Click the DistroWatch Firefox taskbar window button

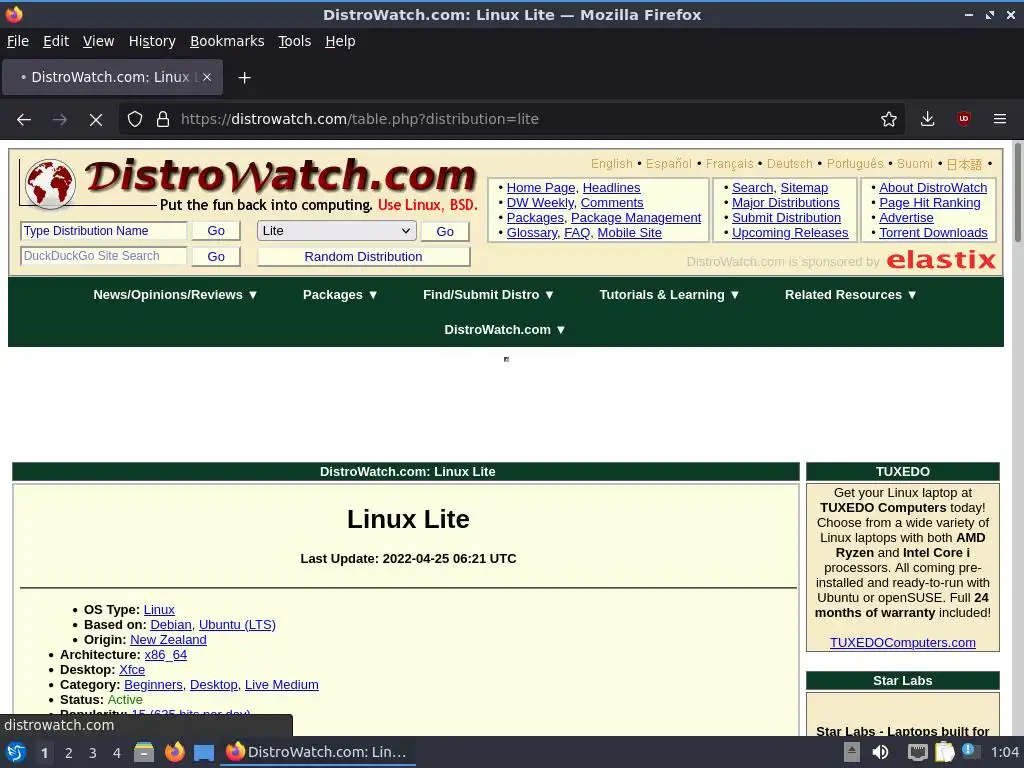tap(317, 752)
